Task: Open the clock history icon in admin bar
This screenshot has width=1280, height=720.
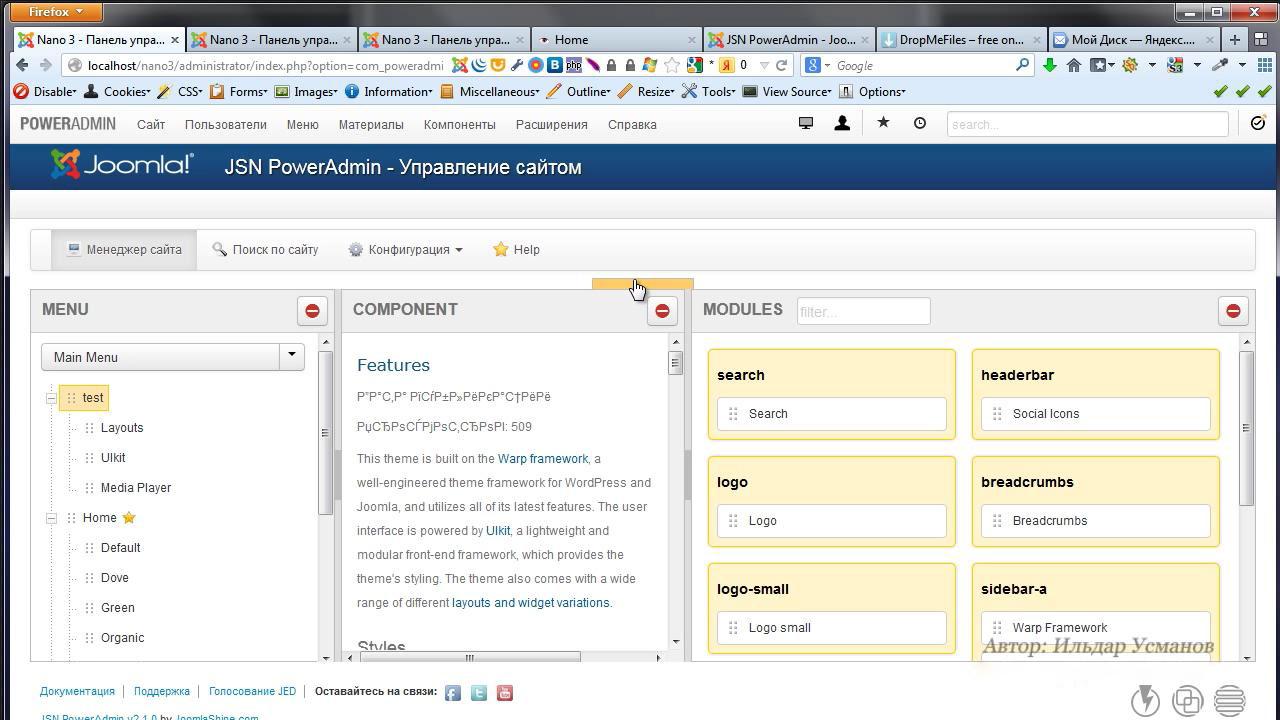Action: [x=920, y=123]
